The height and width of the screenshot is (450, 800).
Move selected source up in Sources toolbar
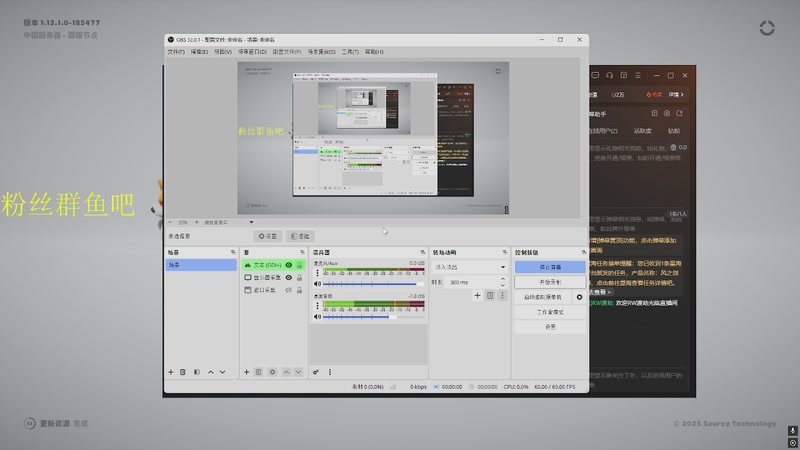[x=286, y=372]
